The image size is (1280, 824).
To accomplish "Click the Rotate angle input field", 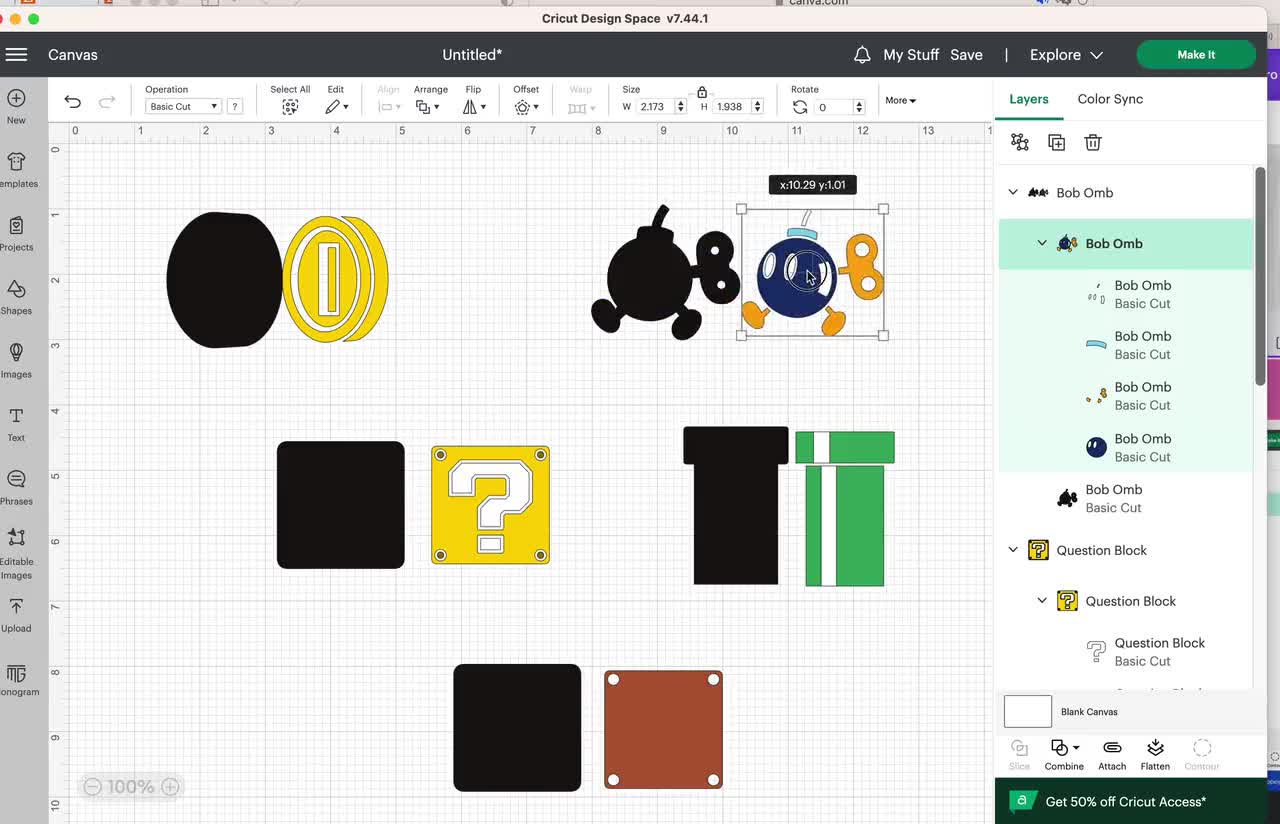I will 833,107.
